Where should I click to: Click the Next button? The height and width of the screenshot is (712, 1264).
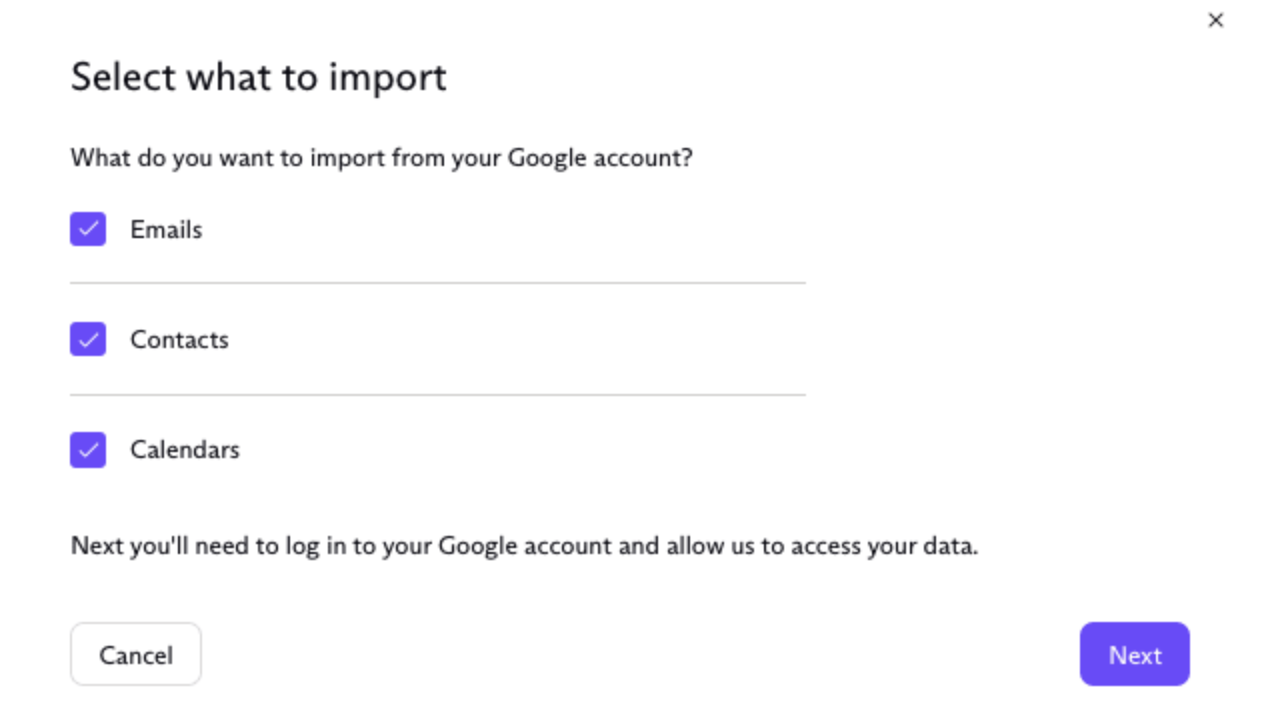click(1134, 654)
